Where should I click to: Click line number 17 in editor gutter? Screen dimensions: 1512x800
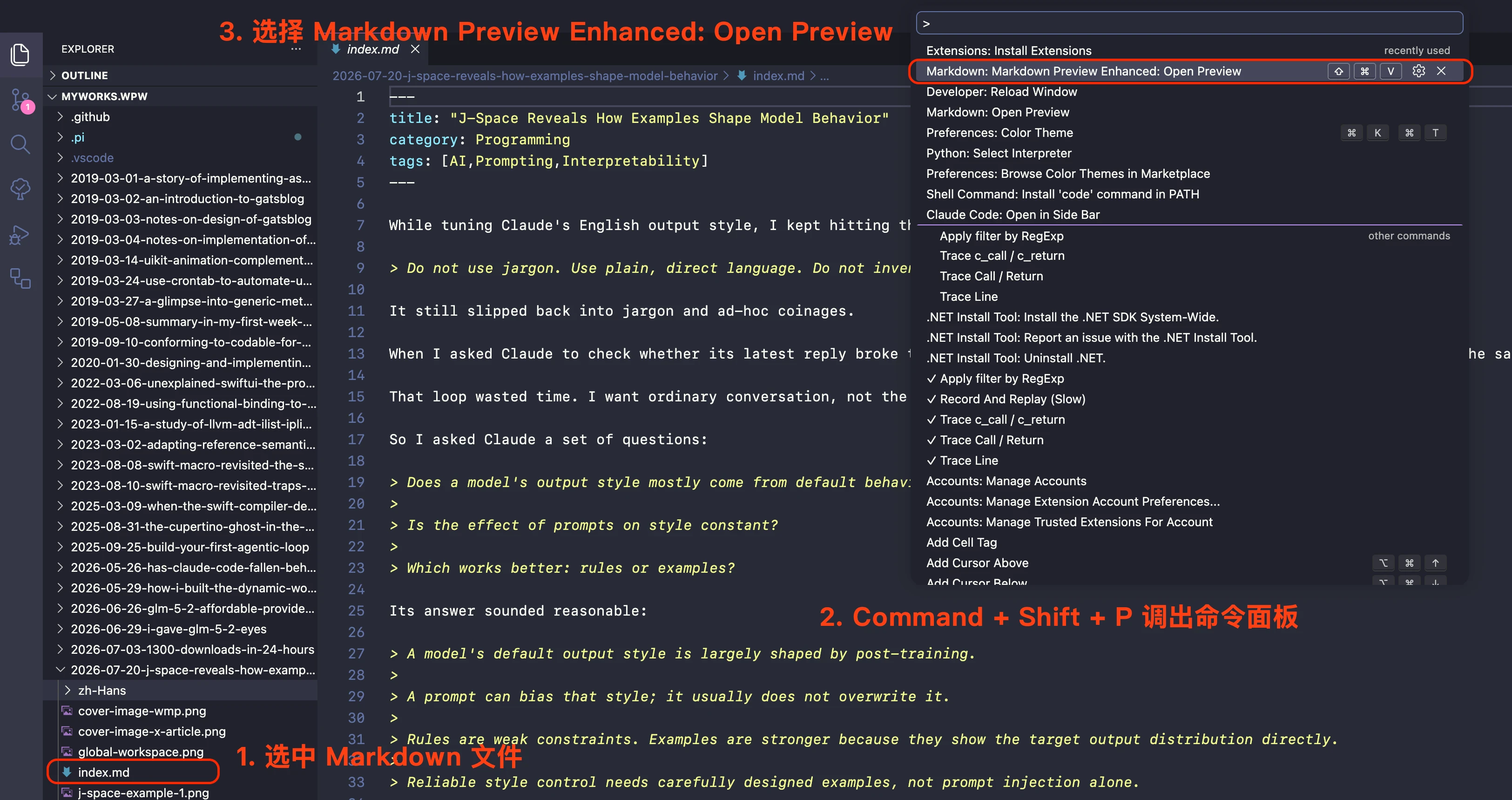356,440
